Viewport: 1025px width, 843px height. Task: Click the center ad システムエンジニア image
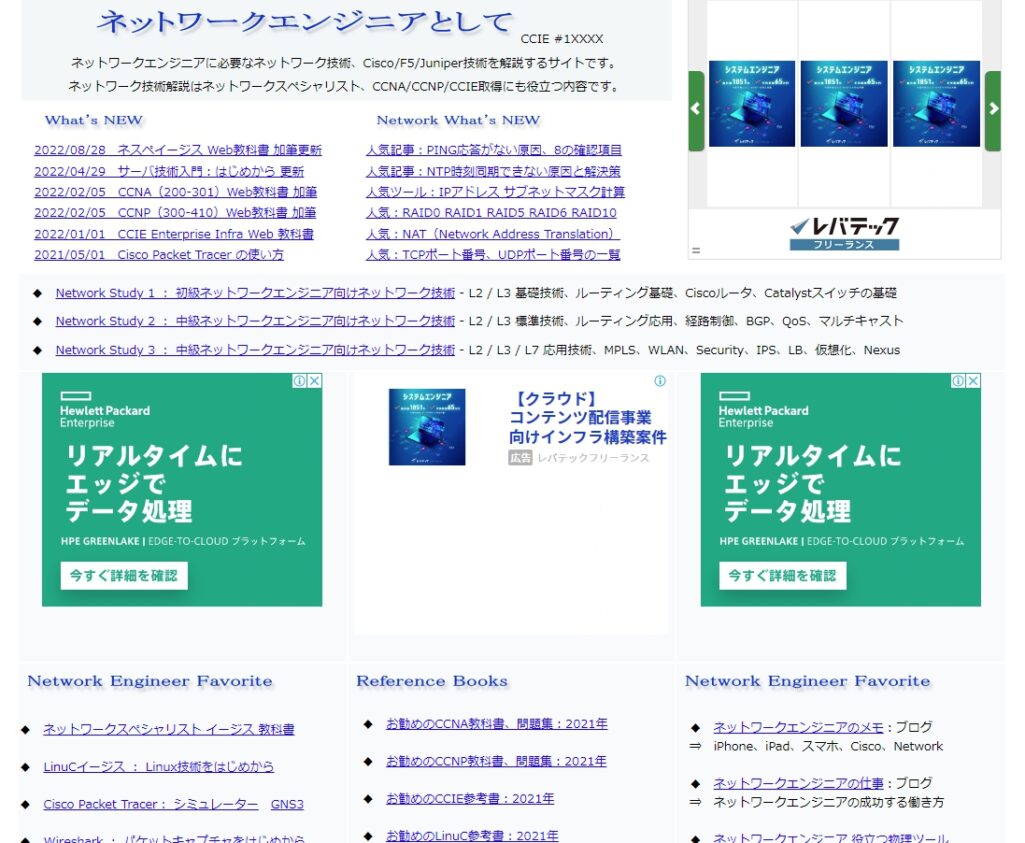427,427
